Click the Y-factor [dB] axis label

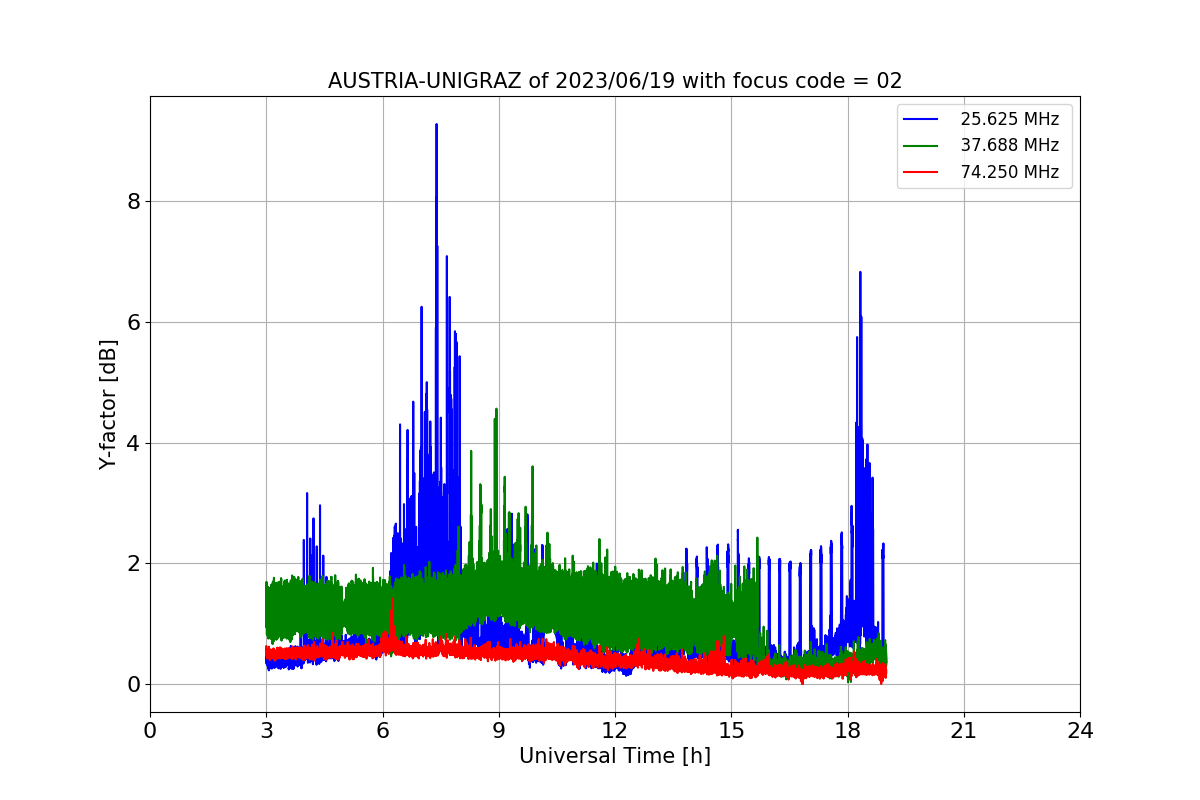108,404
